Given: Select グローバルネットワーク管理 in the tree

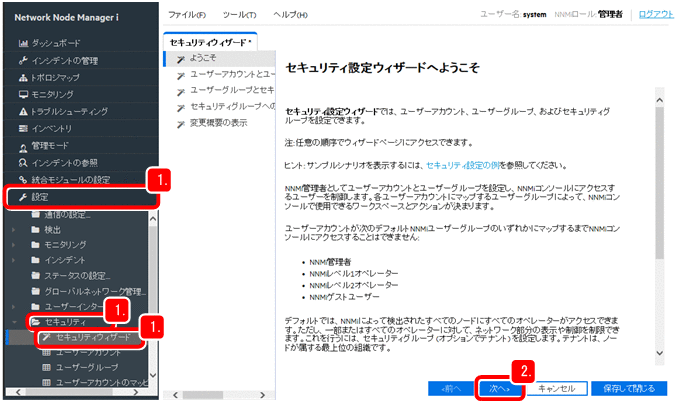Looking at the screenshot, I should pyautogui.click(x=95, y=290).
